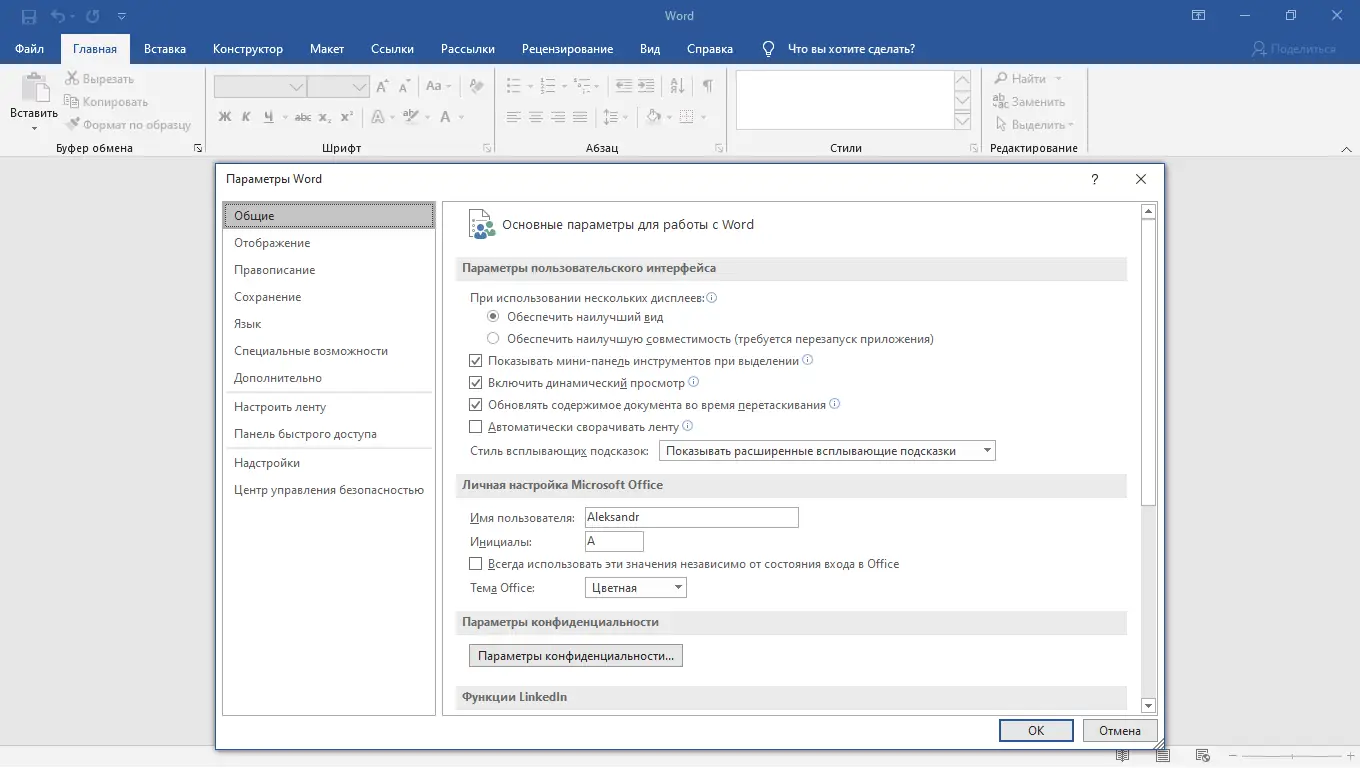1360x768 pixels.
Task: Switch to the Рецензирование ribbon tab
Action: [568, 48]
